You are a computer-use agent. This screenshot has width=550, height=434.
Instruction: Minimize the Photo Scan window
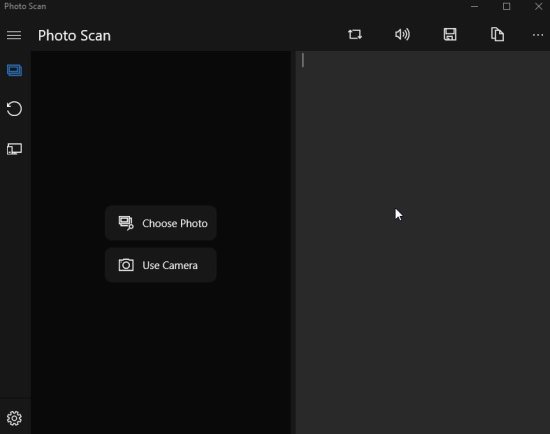pos(475,6)
